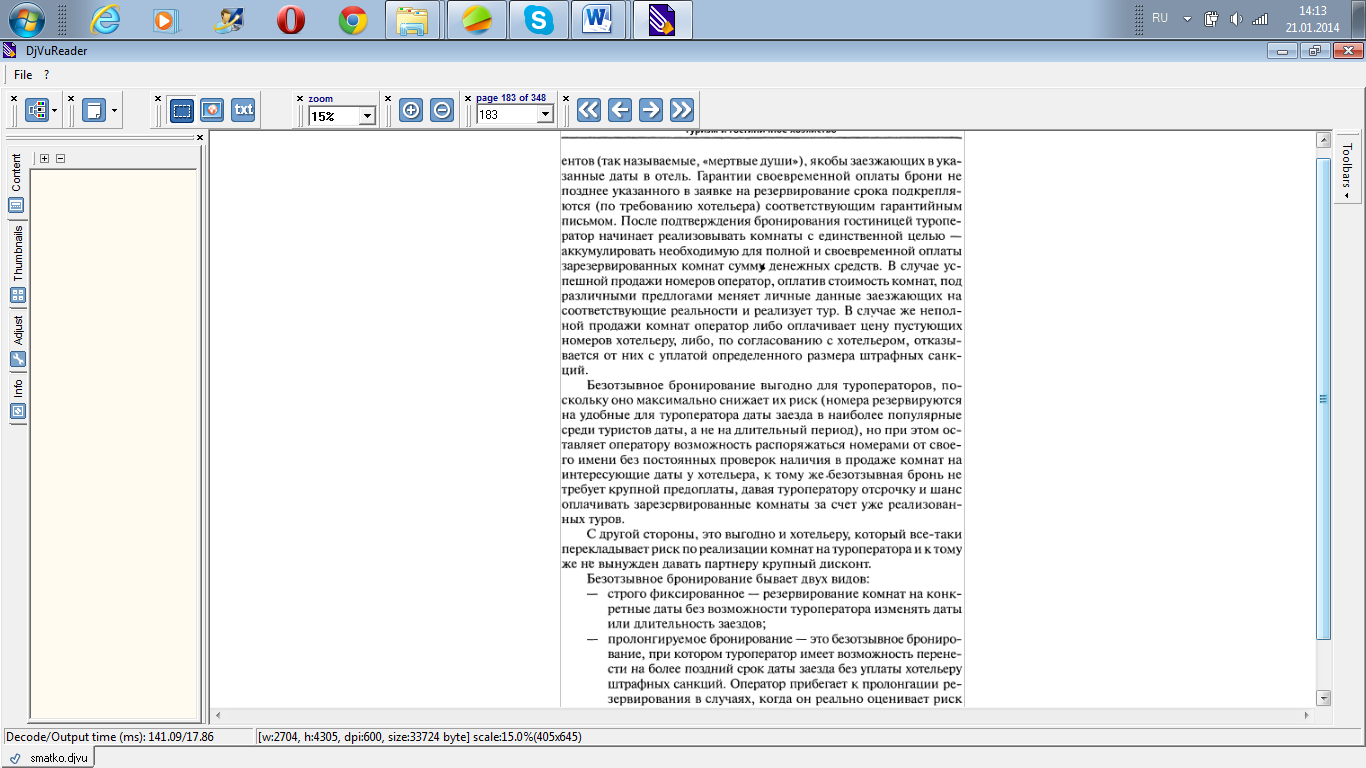The image size is (1366, 768).
Task: Close the zoom toolbar section
Action: 299,98
